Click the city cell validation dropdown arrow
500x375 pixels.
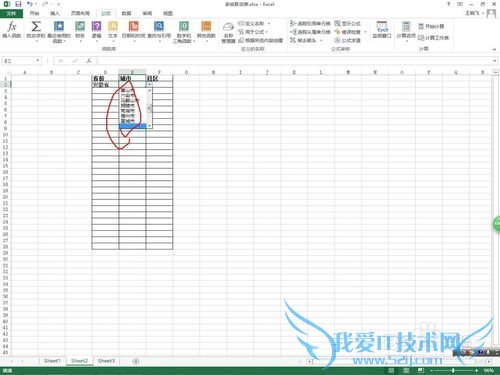pyautogui.click(x=149, y=85)
